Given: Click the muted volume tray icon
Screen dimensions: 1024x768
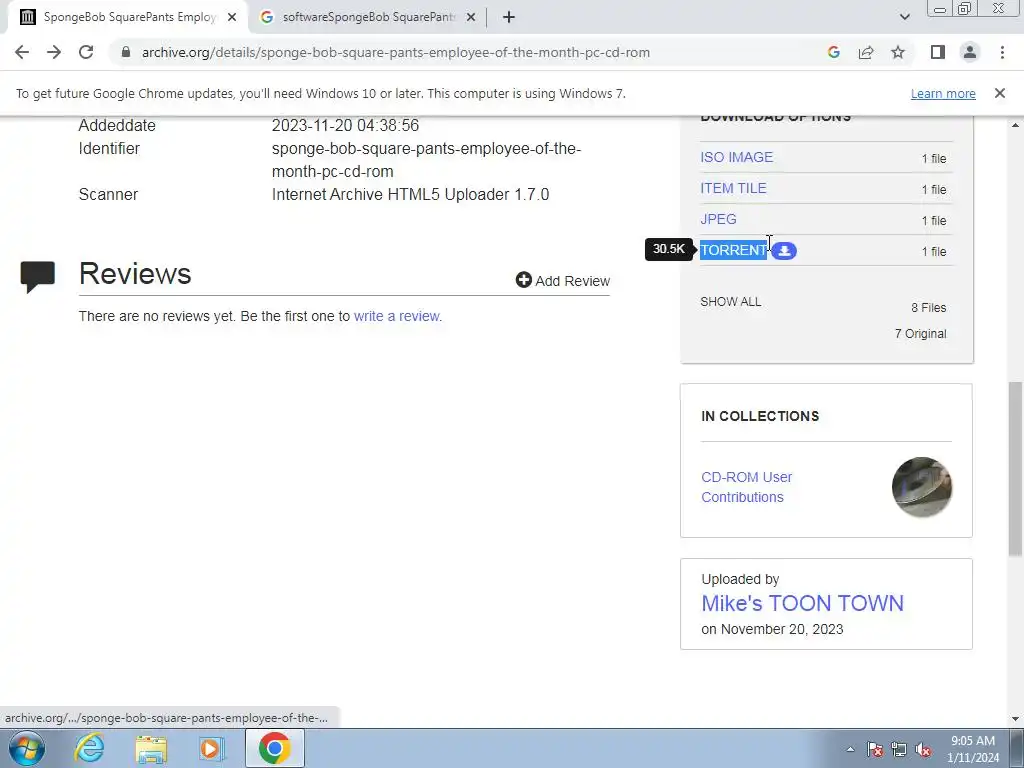Looking at the screenshot, I should pos(923,749).
